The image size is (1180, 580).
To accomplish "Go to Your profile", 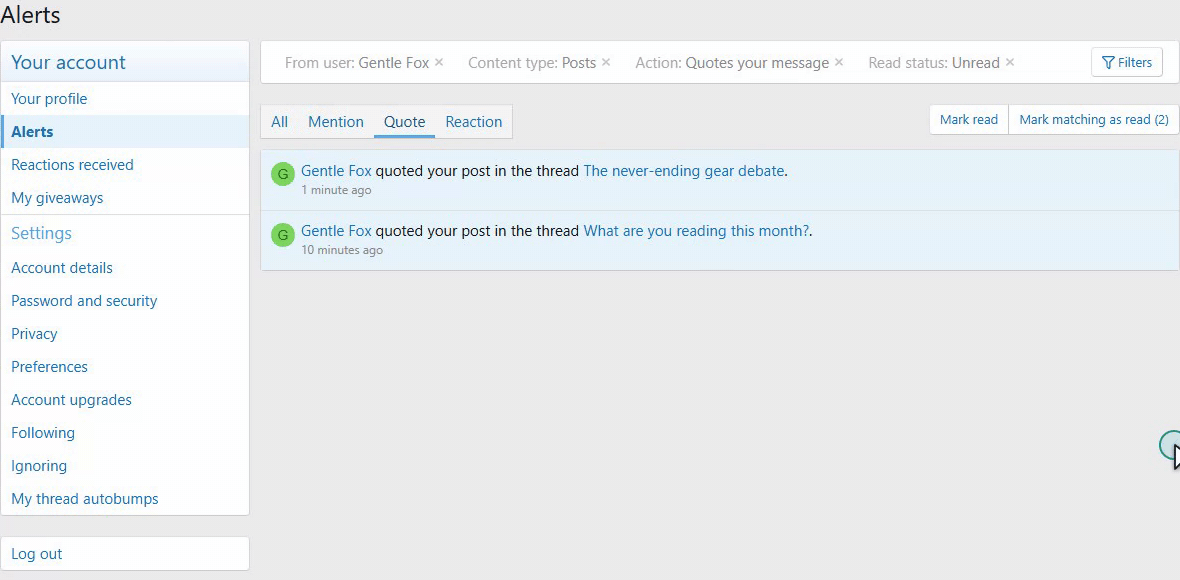I will (x=125, y=99).
